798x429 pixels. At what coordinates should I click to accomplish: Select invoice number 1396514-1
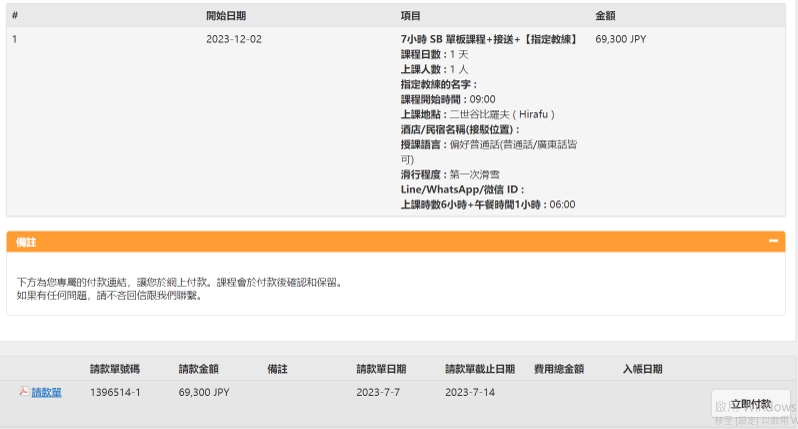pyautogui.click(x=115, y=392)
